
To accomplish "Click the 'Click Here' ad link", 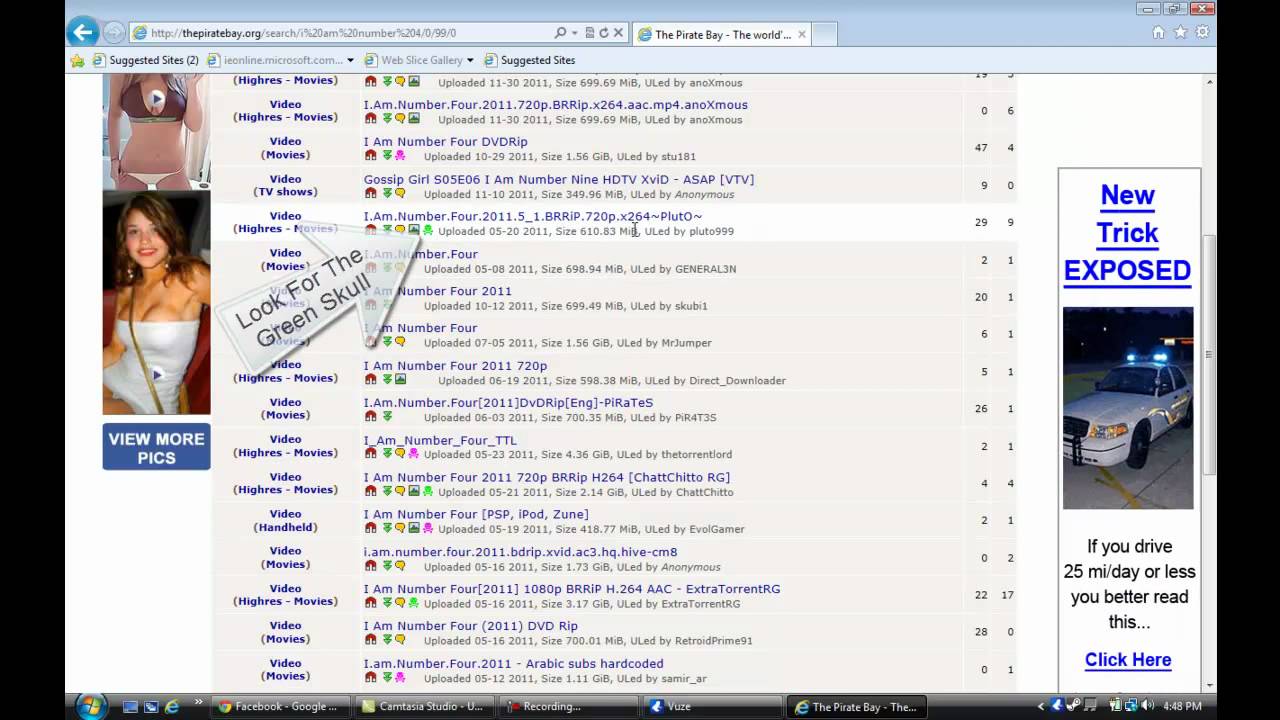I will pyautogui.click(x=1128, y=660).
